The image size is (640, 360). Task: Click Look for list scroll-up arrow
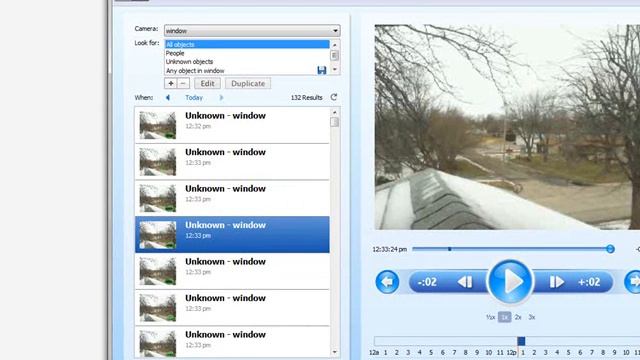point(335,44)
